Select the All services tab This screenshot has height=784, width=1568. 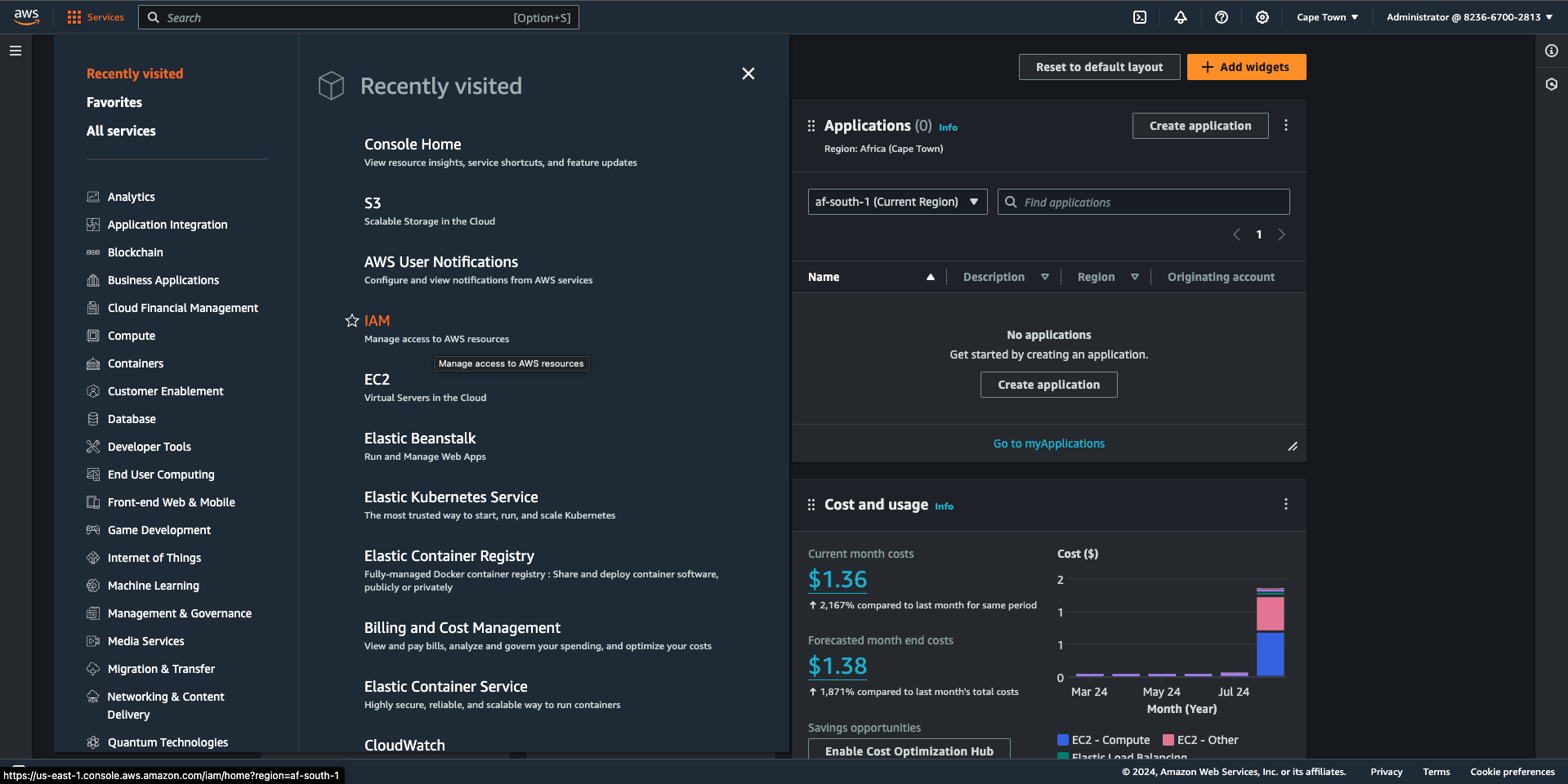(121, 131)
